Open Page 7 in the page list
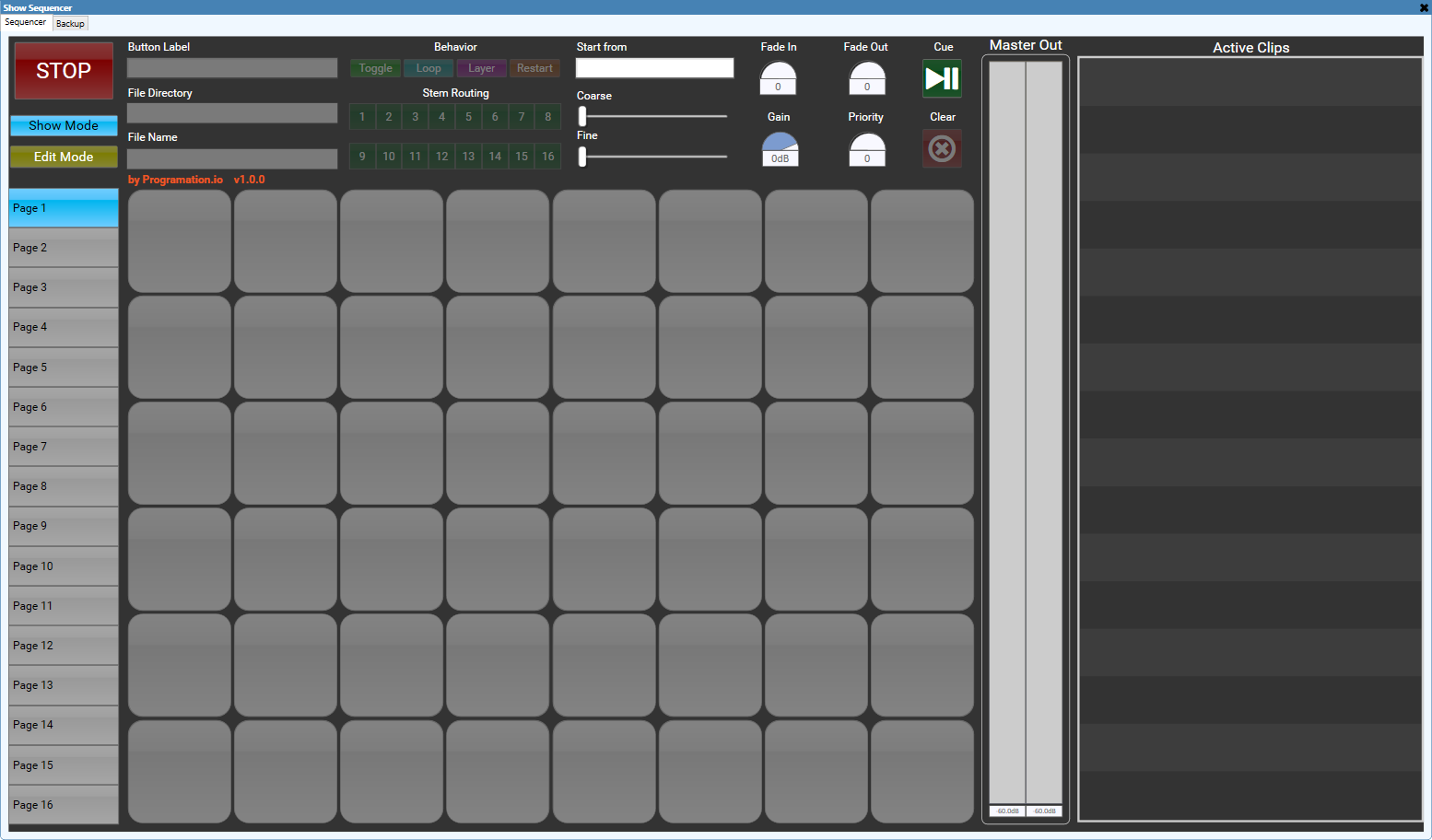Image resolution: width=1432 pixels, height=840 pixels. (63, 447)
